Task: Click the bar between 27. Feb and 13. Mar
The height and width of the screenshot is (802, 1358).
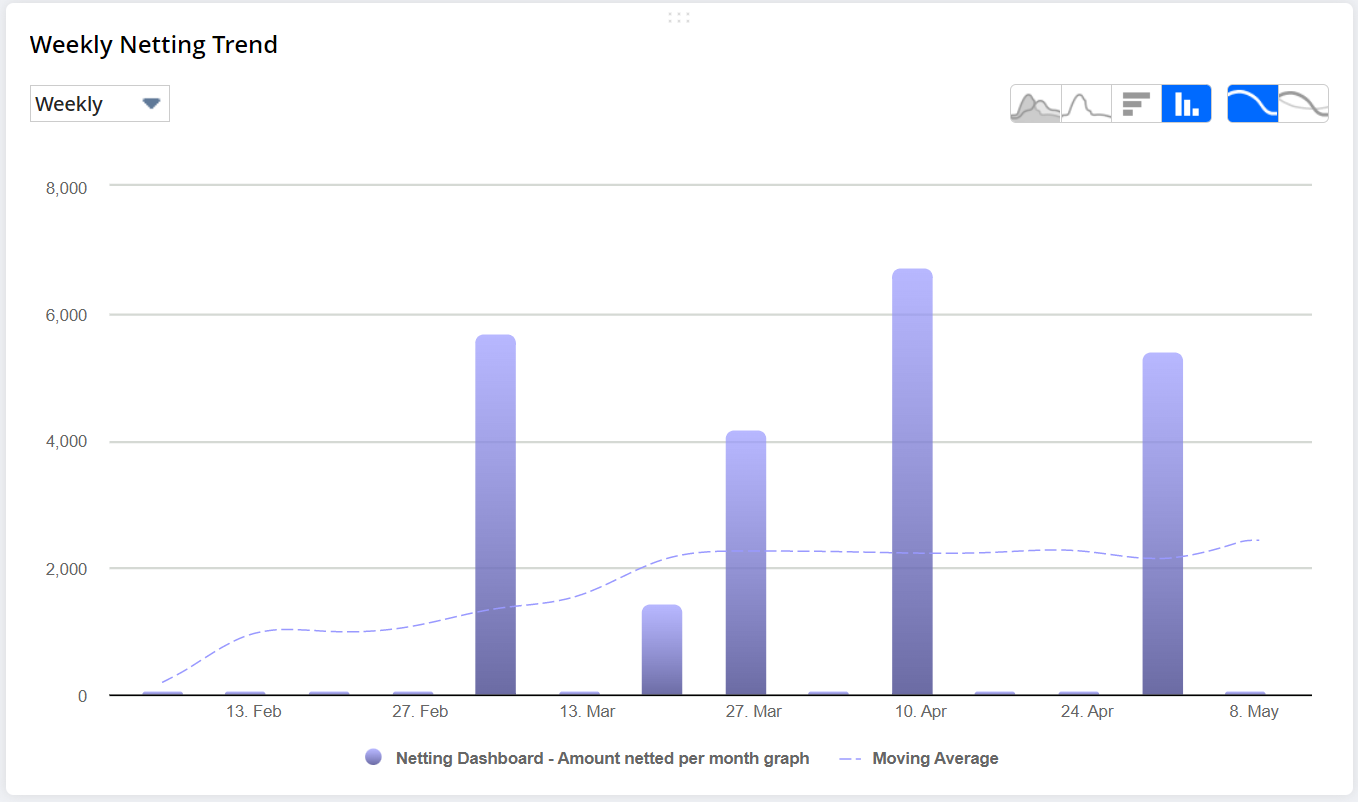Action: pos(495,515)
